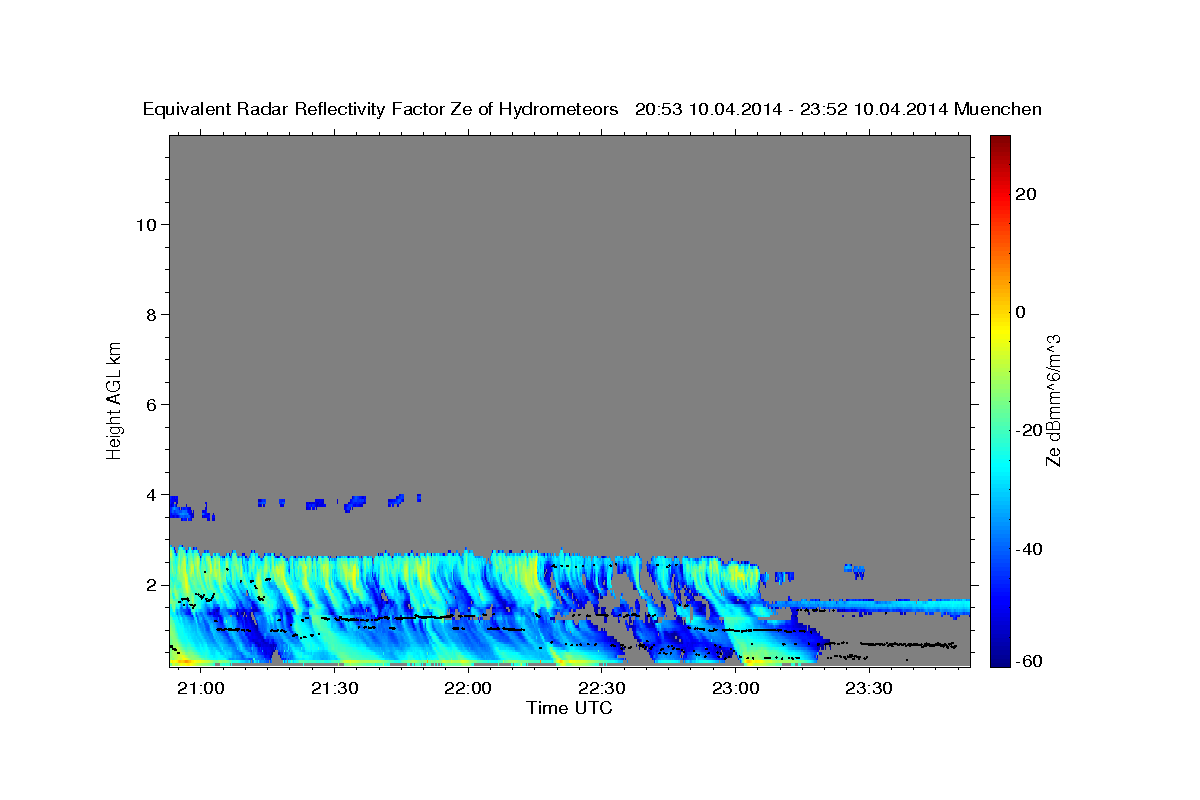Click the dark blue bottom of the colorbar
This screenshot has width=1200, height=800.
click(998, 660)
